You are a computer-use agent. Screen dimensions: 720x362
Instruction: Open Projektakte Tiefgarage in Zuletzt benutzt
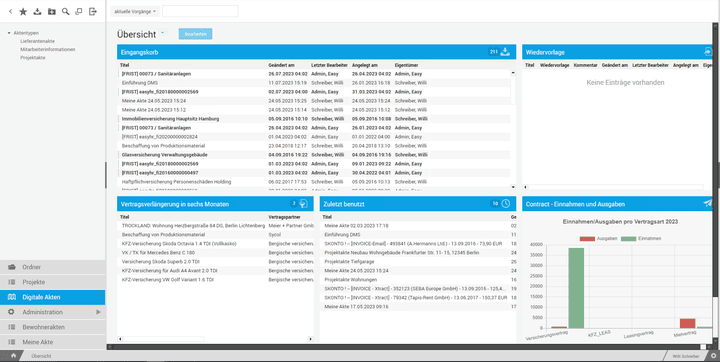[418, 262]
